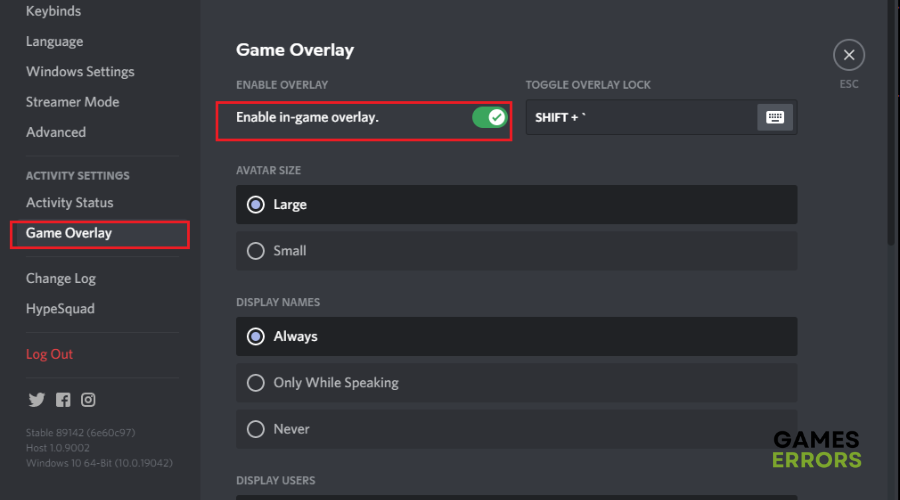900x500 pixels.
Task: Click the keyboard keybind record icon
Action: 775,117
